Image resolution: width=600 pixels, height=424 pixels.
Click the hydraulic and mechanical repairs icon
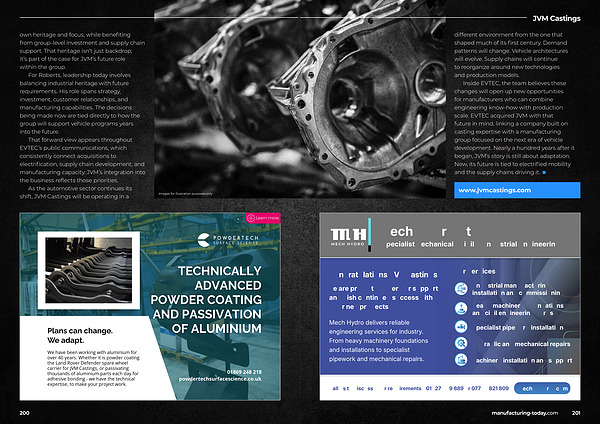point(461,343)
